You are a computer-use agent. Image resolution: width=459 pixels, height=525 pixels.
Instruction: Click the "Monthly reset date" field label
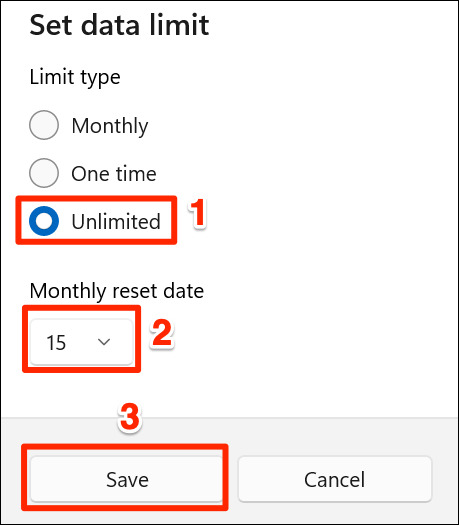point(117,291)
